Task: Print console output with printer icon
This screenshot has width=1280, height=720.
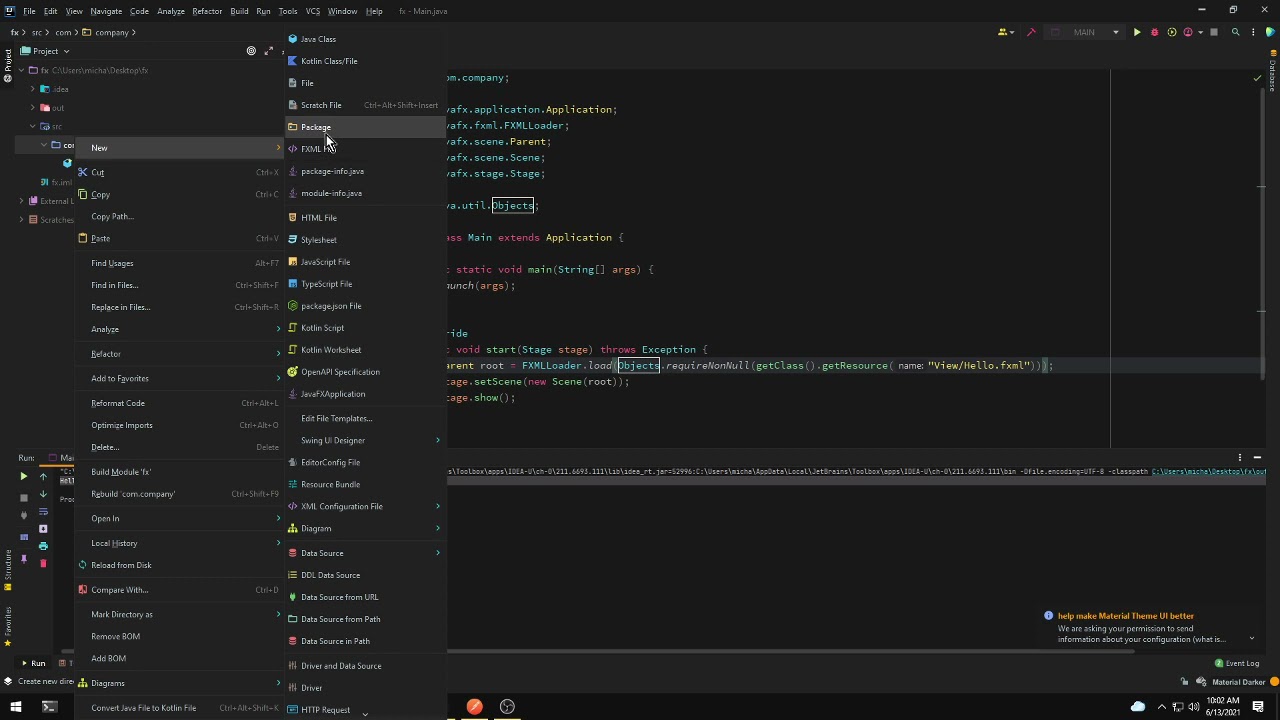Action: tap(43, 546)
